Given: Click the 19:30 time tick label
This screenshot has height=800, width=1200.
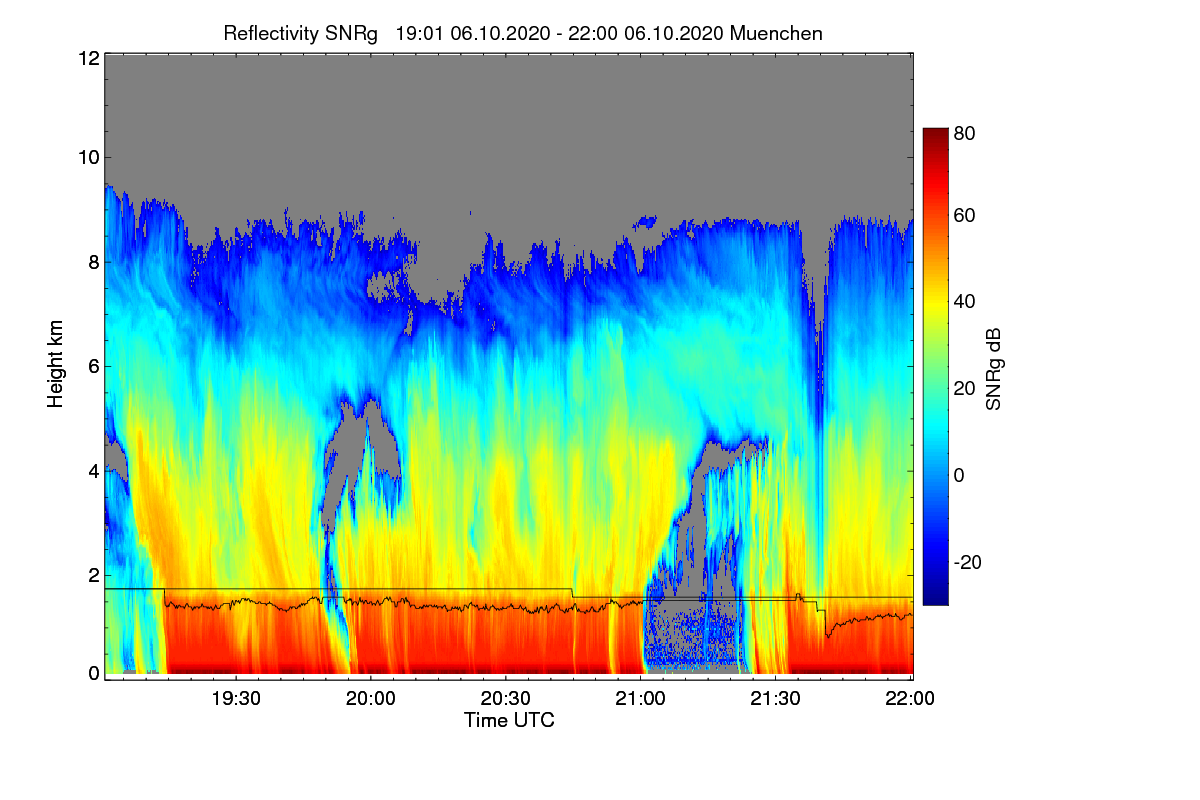Looking at the screenshot, I should coord(236,699).
